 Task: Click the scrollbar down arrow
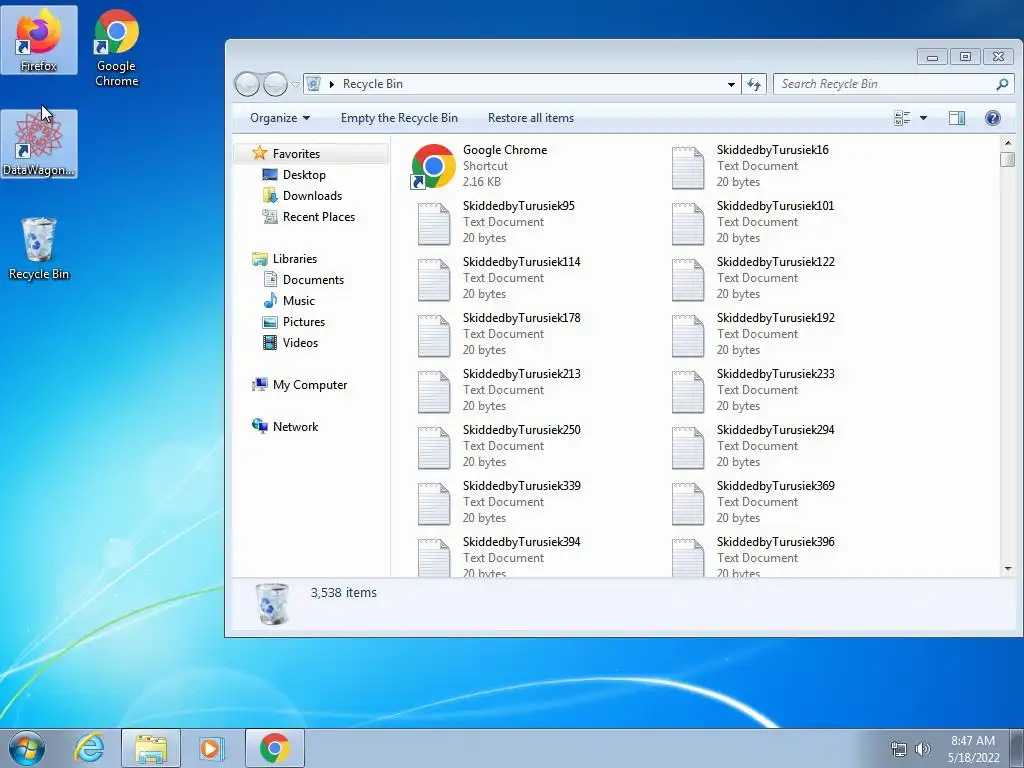(1008, 569)
